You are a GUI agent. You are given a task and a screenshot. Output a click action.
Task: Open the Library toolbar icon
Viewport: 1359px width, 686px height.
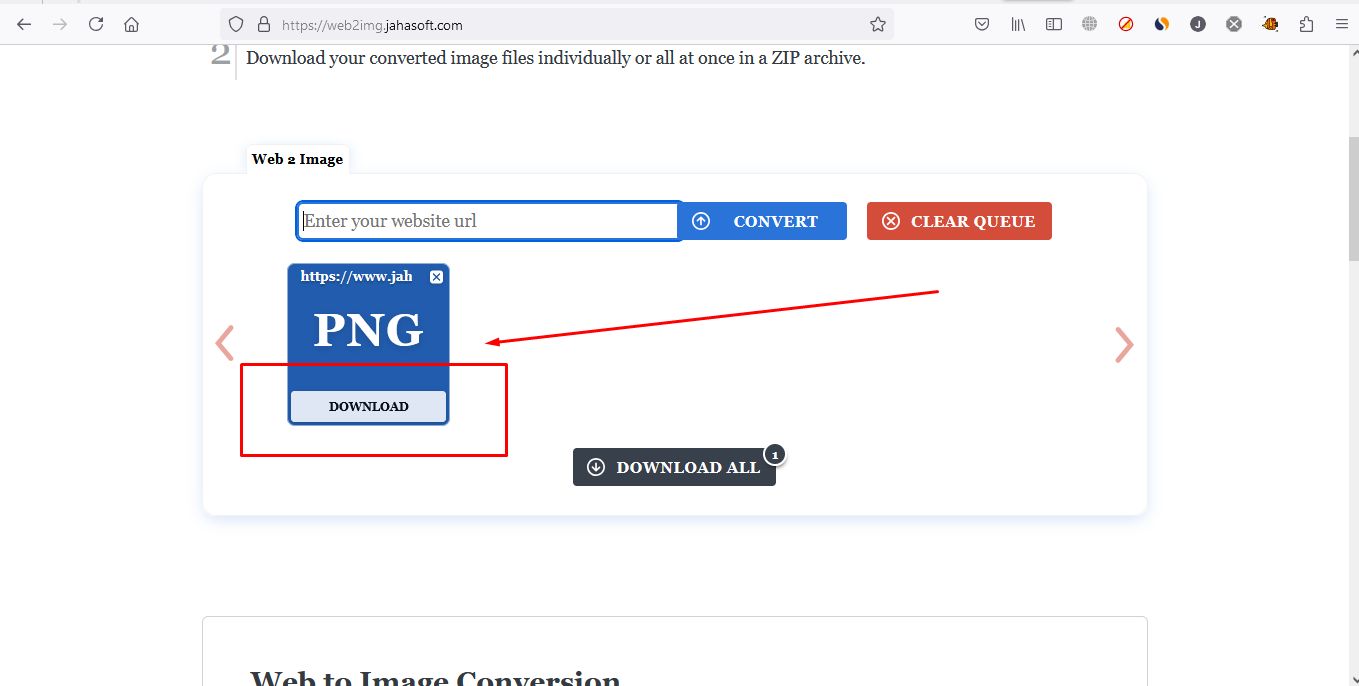pyautogui.click(x=1018, y=24)
